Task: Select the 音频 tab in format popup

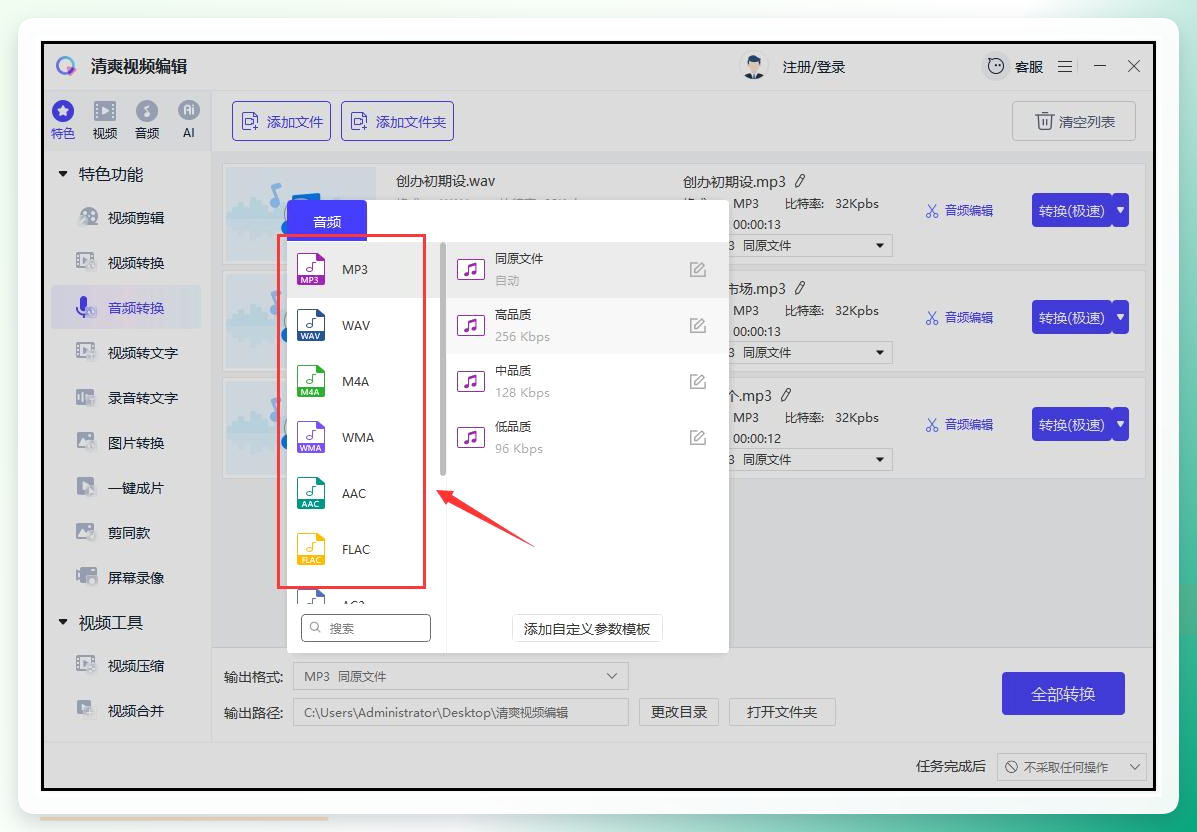Action: click(327, 221)
